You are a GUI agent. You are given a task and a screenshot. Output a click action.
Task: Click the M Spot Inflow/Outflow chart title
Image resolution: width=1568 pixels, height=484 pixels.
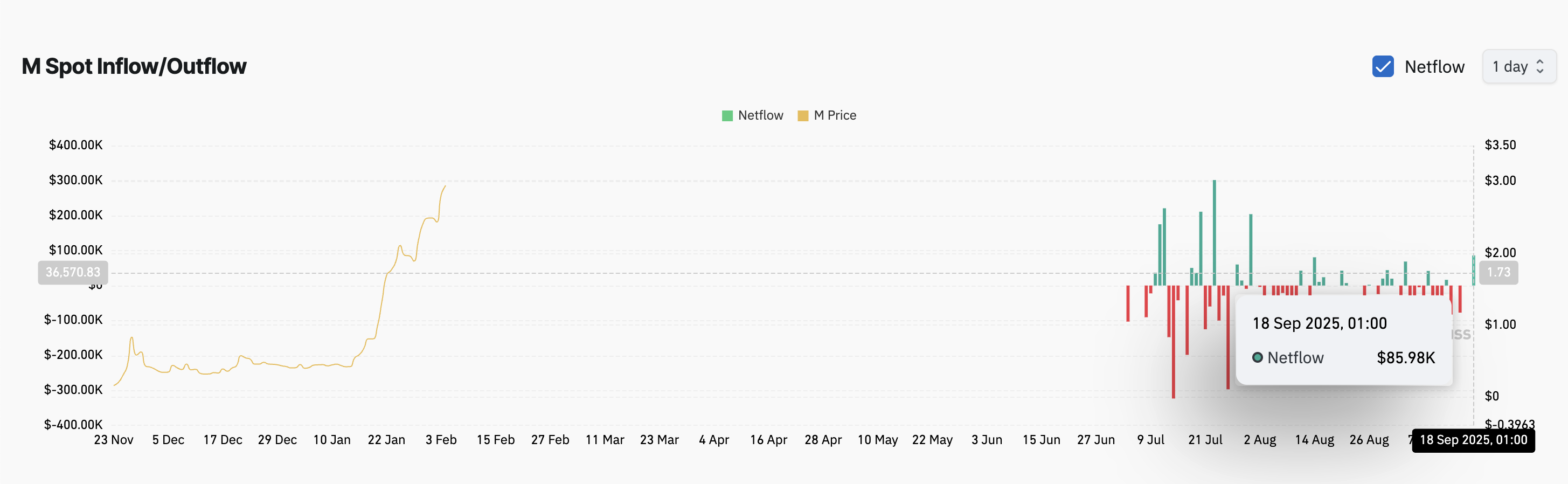pos(134,66)
